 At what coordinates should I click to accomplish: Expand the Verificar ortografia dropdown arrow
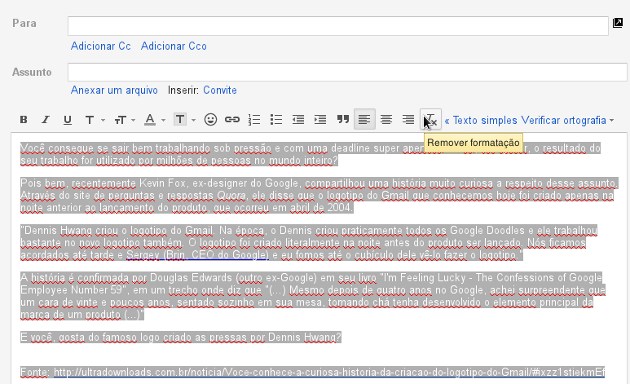click(612, 121)
